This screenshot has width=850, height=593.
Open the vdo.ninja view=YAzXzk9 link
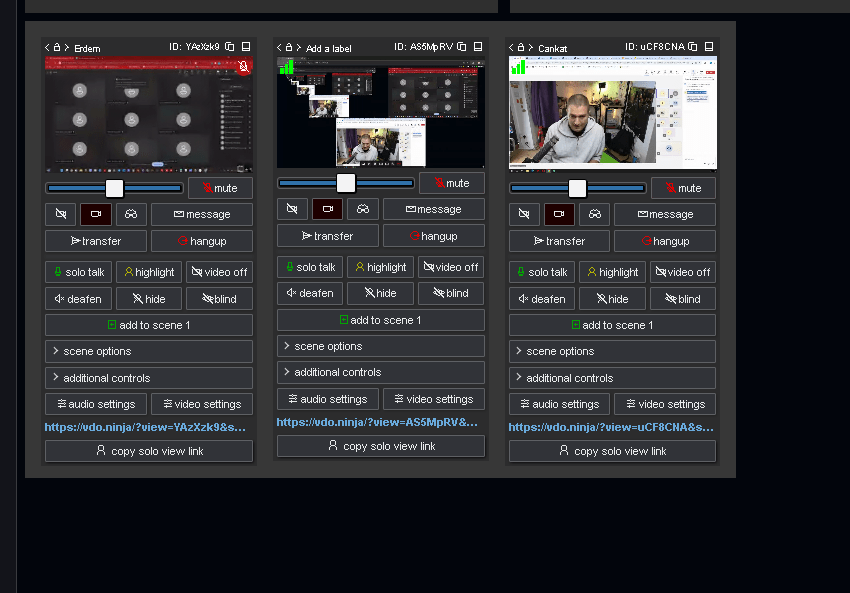145,427
